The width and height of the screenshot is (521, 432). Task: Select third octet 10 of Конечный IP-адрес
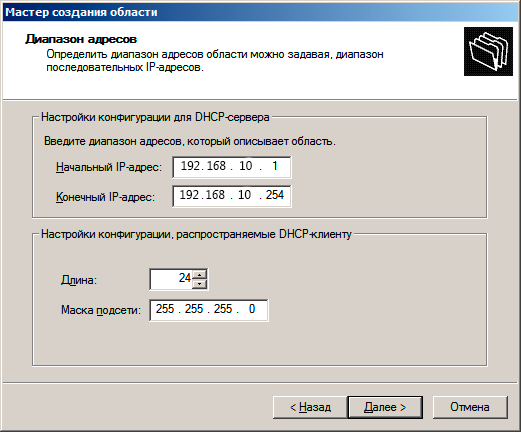pyautogui.click(x=244, y=195)
